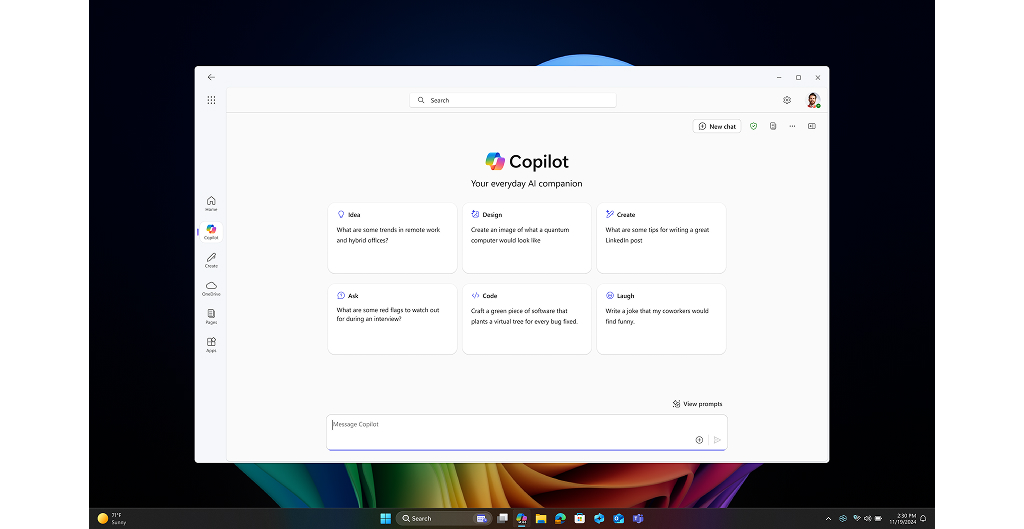Open File Explorer on the taskbar

point(541,519)
